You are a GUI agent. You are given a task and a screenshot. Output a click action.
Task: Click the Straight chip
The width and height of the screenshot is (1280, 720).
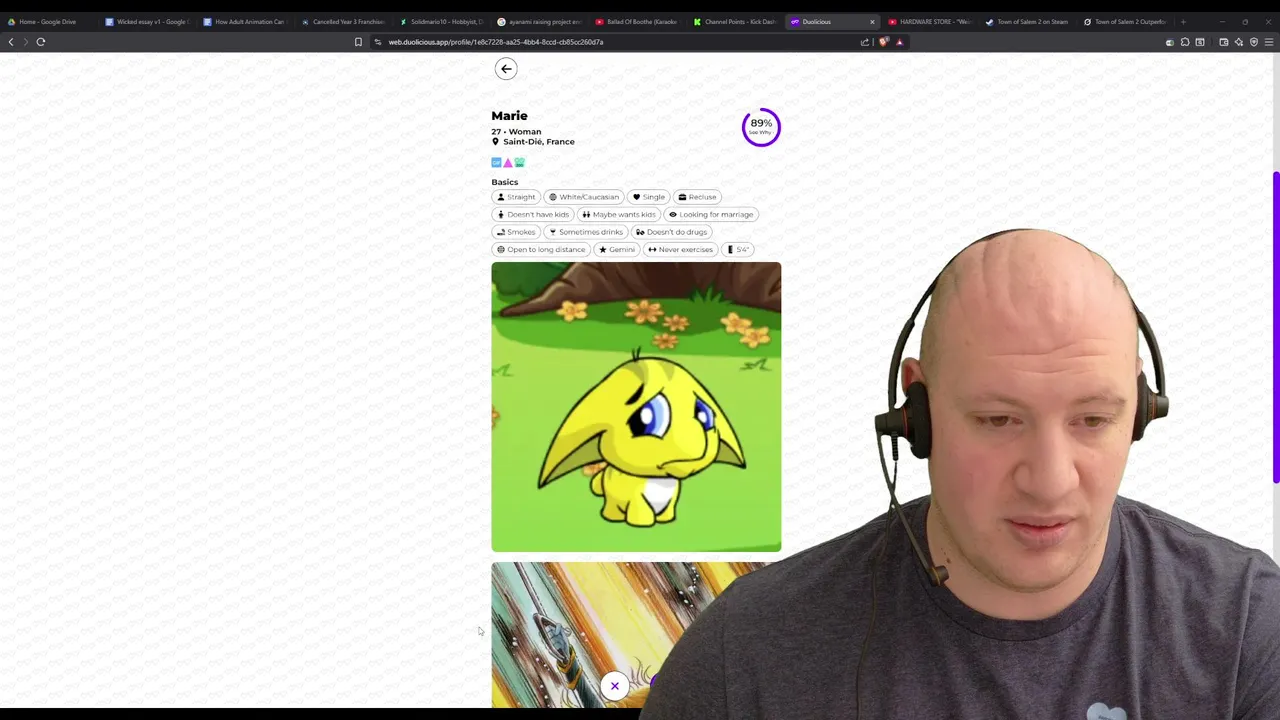coord(516,197)
